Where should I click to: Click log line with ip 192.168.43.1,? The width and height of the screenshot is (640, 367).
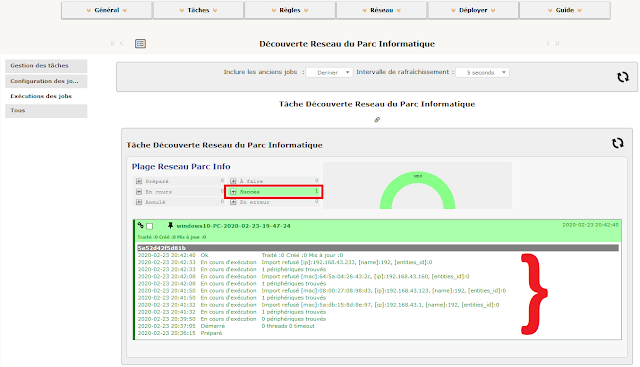coord(318,305)
